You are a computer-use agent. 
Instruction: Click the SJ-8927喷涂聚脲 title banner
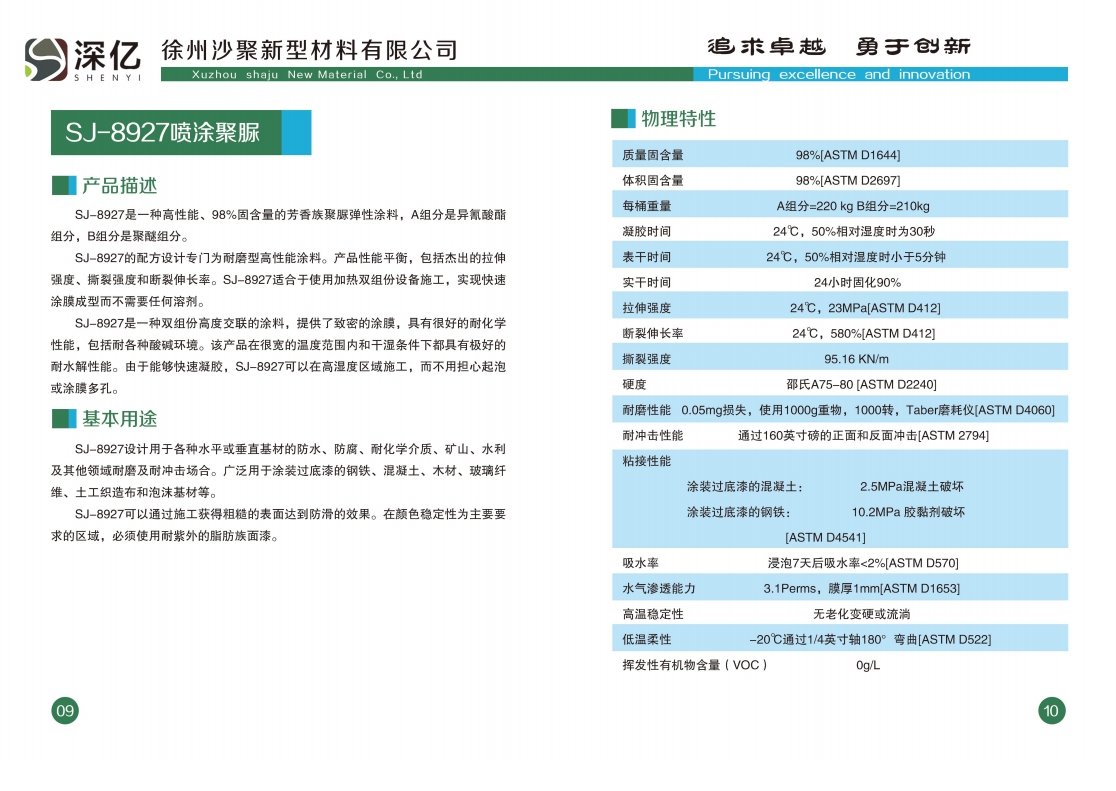tap(181, 132)
